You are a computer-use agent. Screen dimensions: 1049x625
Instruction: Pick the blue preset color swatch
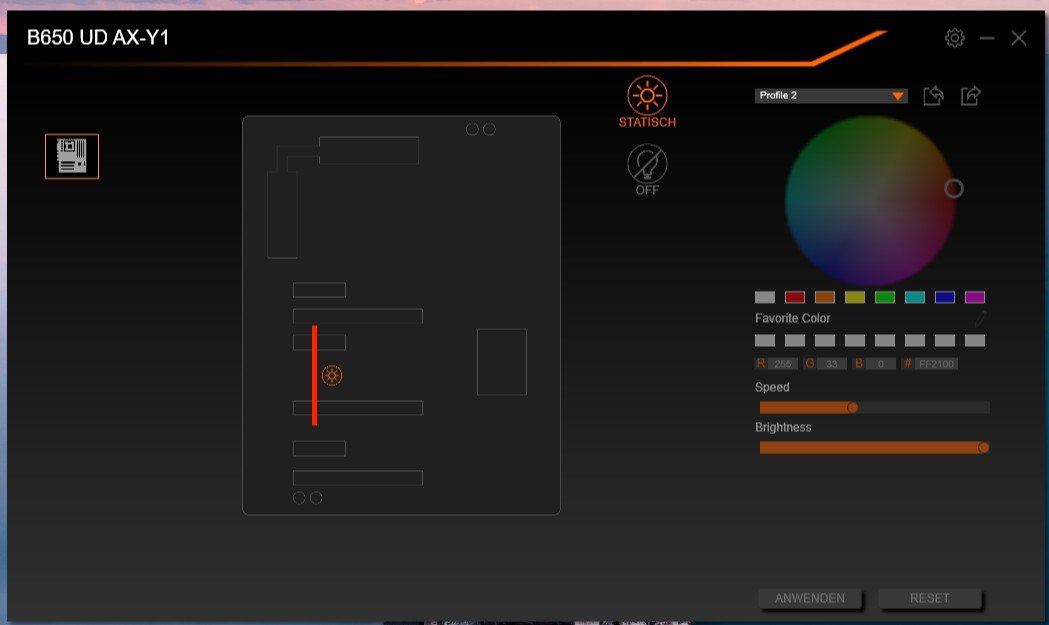pos(945,297)
